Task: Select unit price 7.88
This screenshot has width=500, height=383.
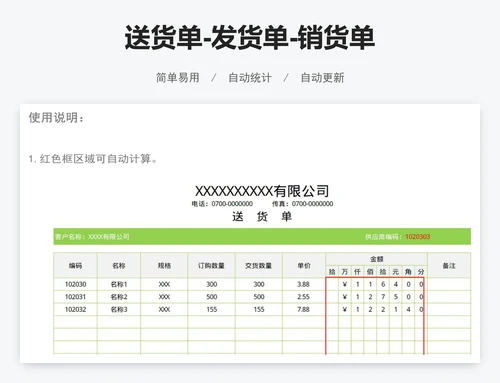Action: (304, 309)
